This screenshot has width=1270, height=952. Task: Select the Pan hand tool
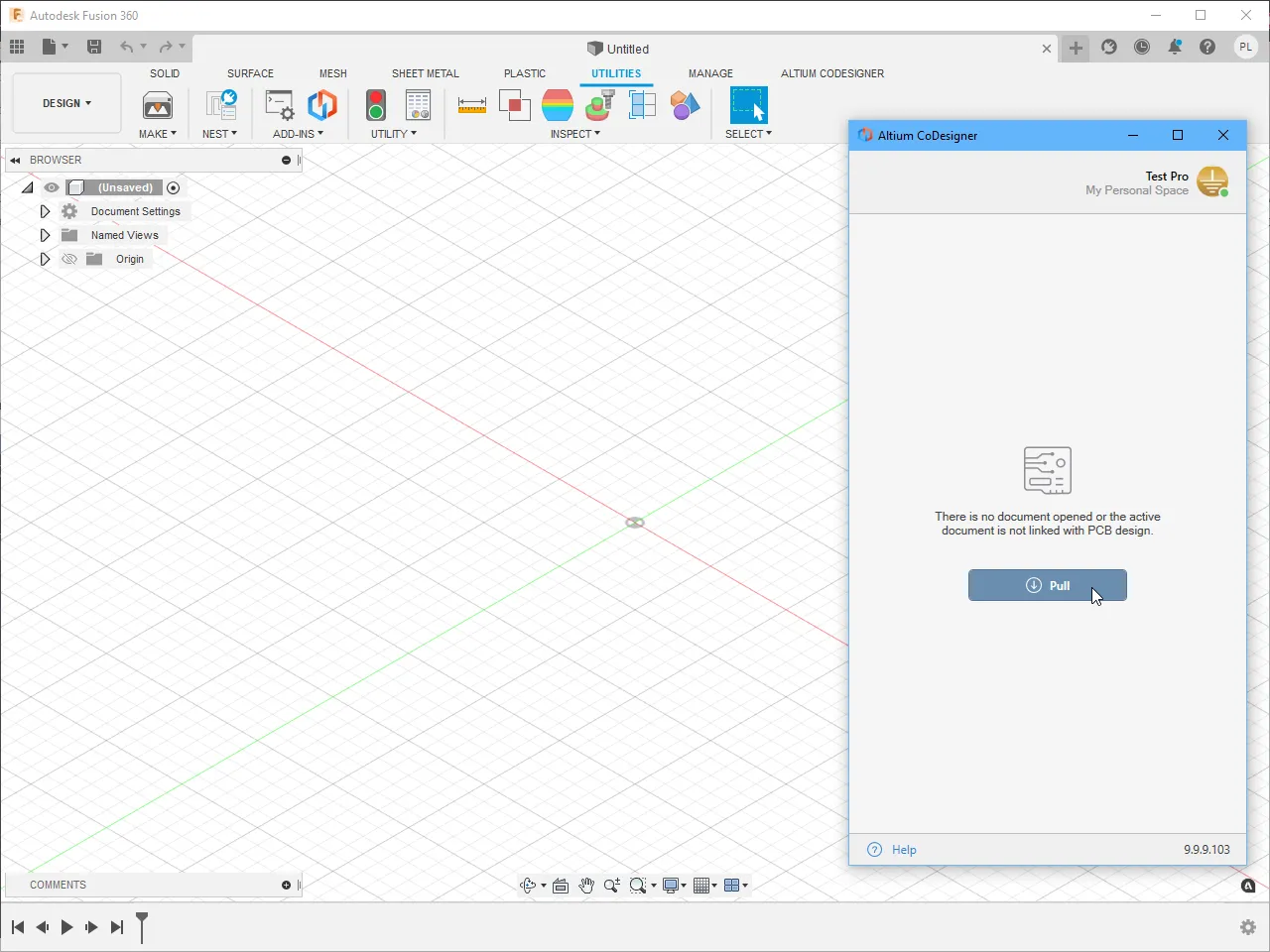click(586, 886)
